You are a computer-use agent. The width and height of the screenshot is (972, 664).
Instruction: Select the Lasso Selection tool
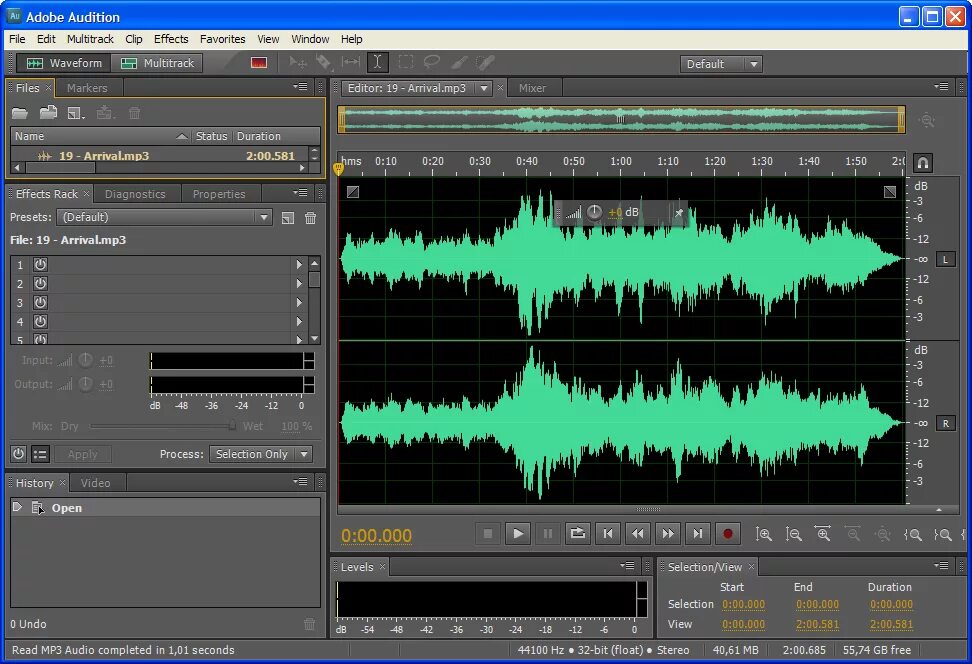[x=432, y=62]
